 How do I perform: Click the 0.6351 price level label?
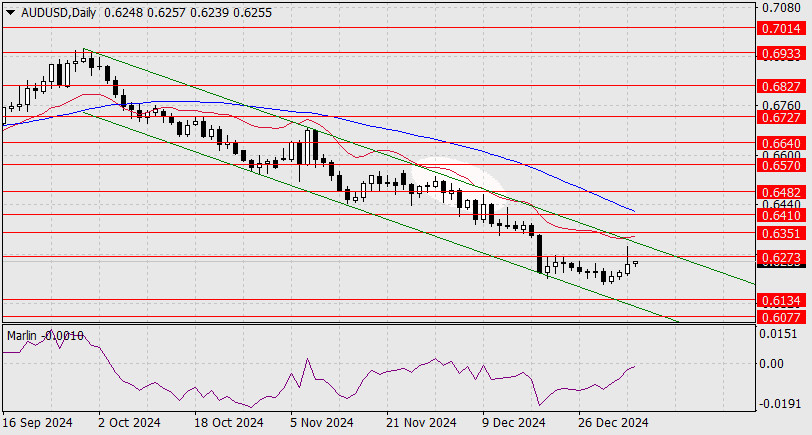tap(781, 233)
